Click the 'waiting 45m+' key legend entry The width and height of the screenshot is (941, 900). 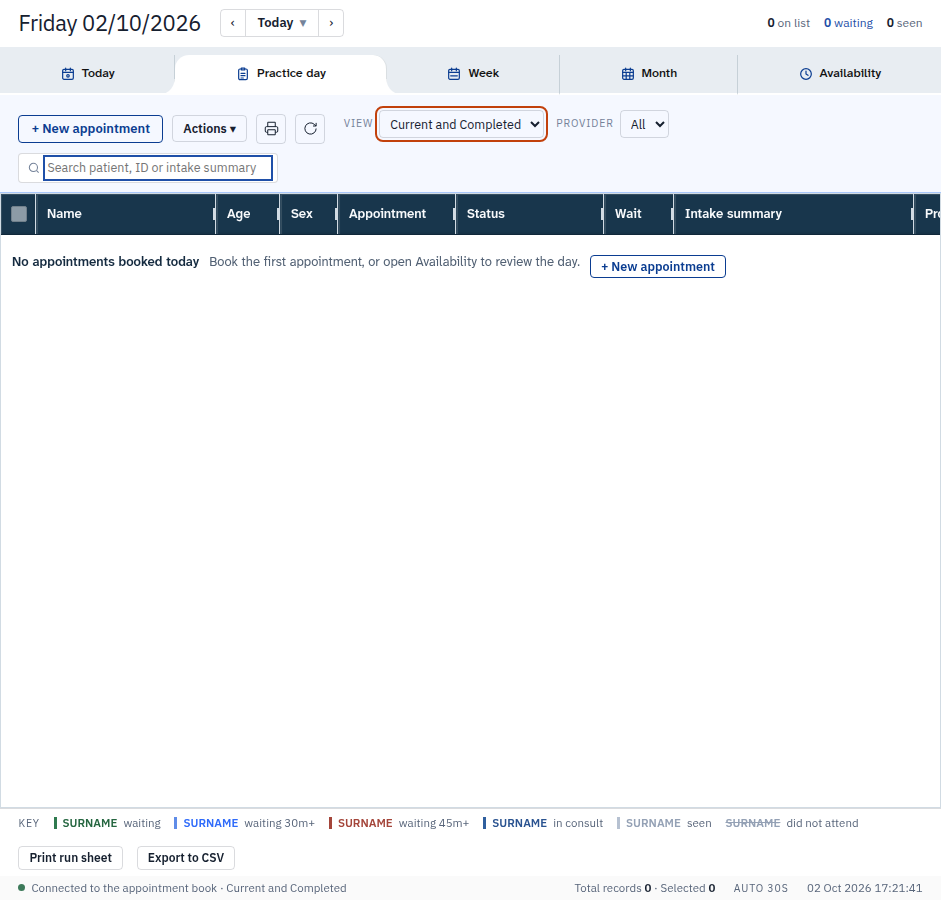(399, 823)
